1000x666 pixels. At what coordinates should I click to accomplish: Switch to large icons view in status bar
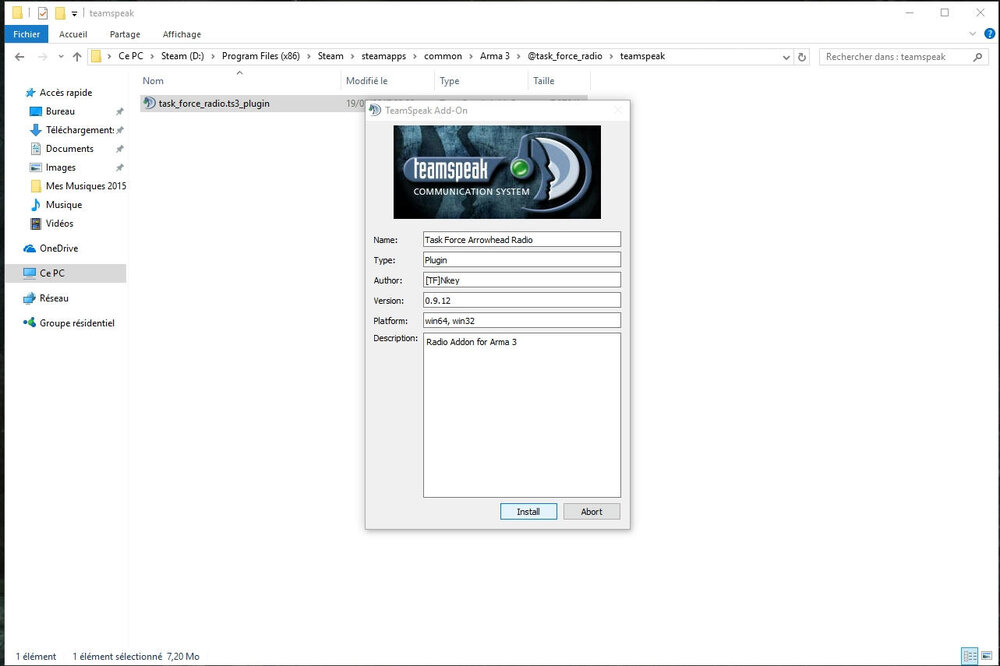pos(987,656)
